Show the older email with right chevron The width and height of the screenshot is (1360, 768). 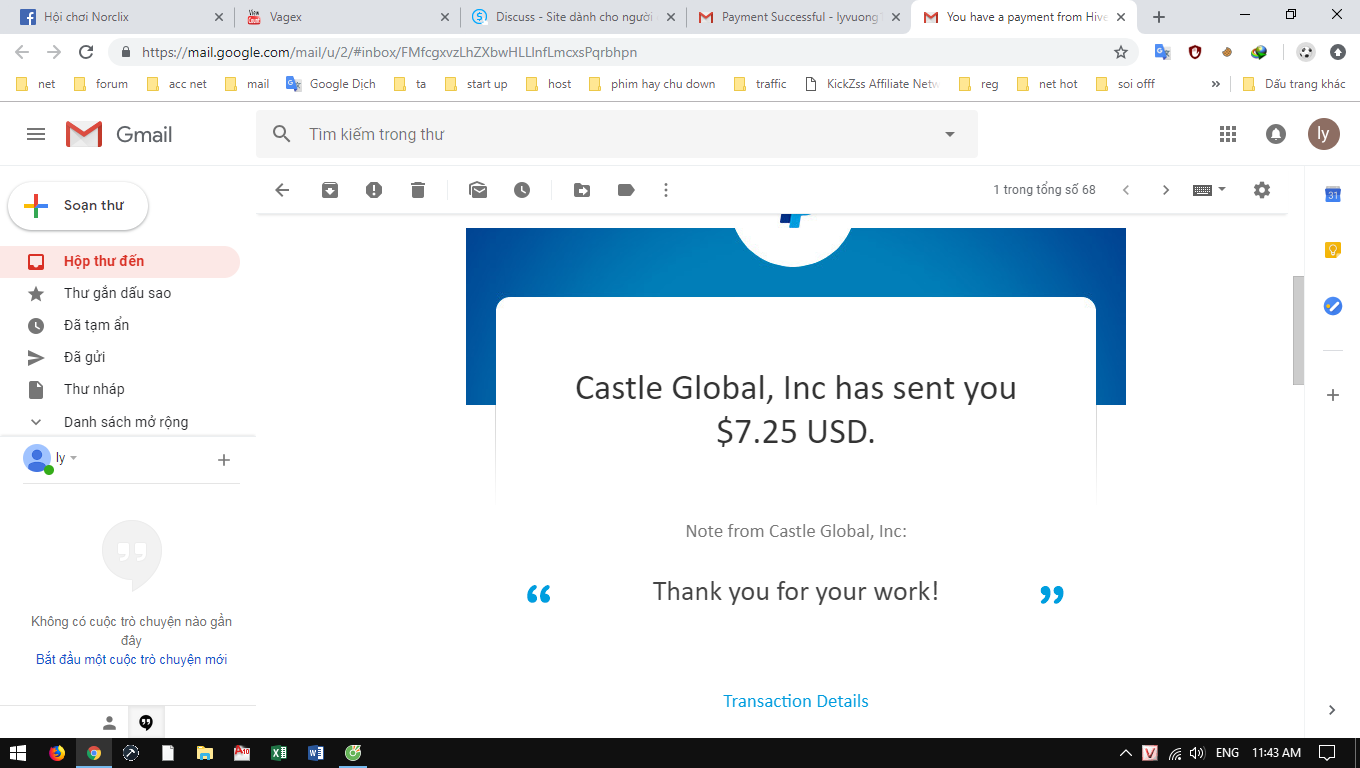1165,190
